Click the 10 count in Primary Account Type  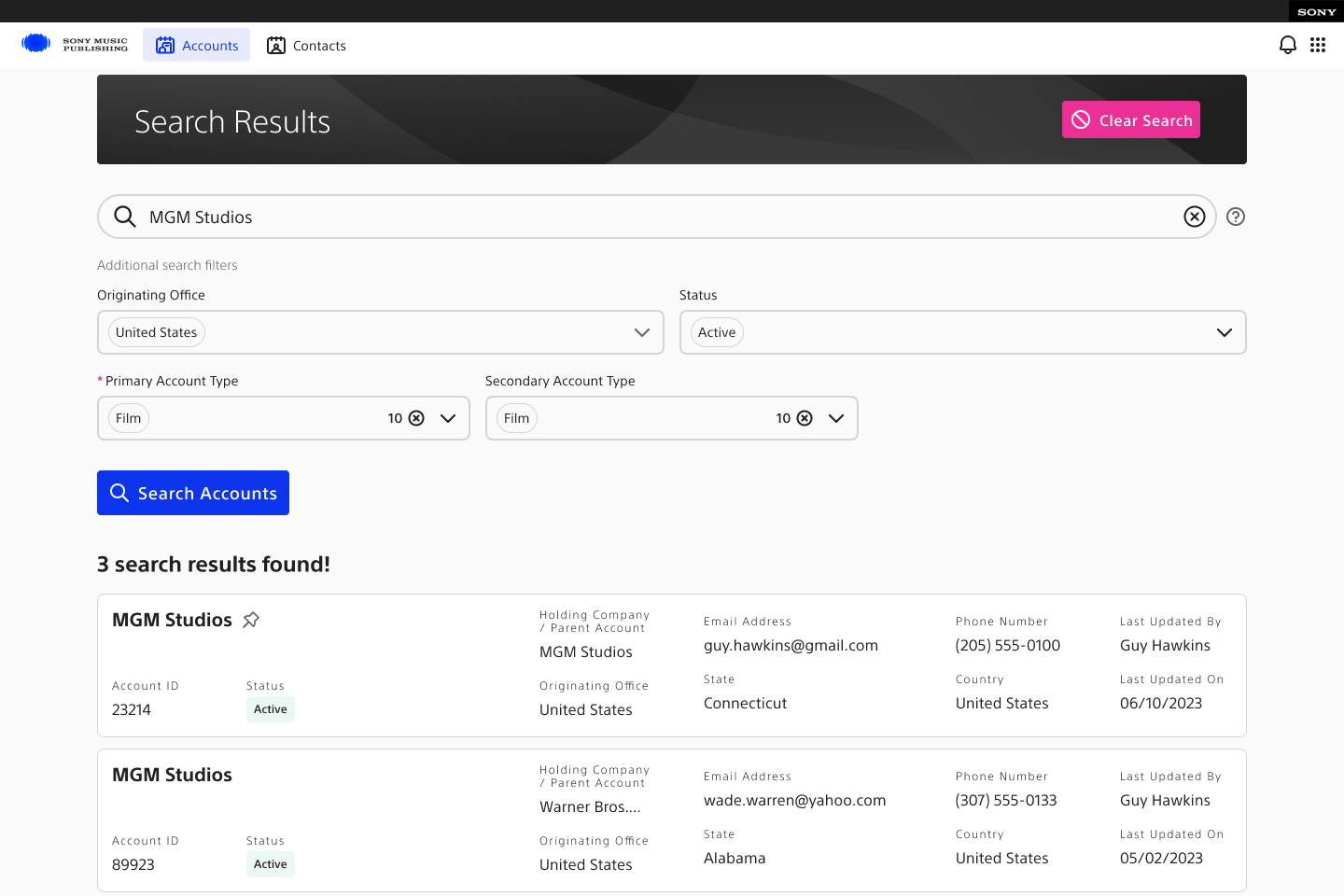tap(395, 418)
